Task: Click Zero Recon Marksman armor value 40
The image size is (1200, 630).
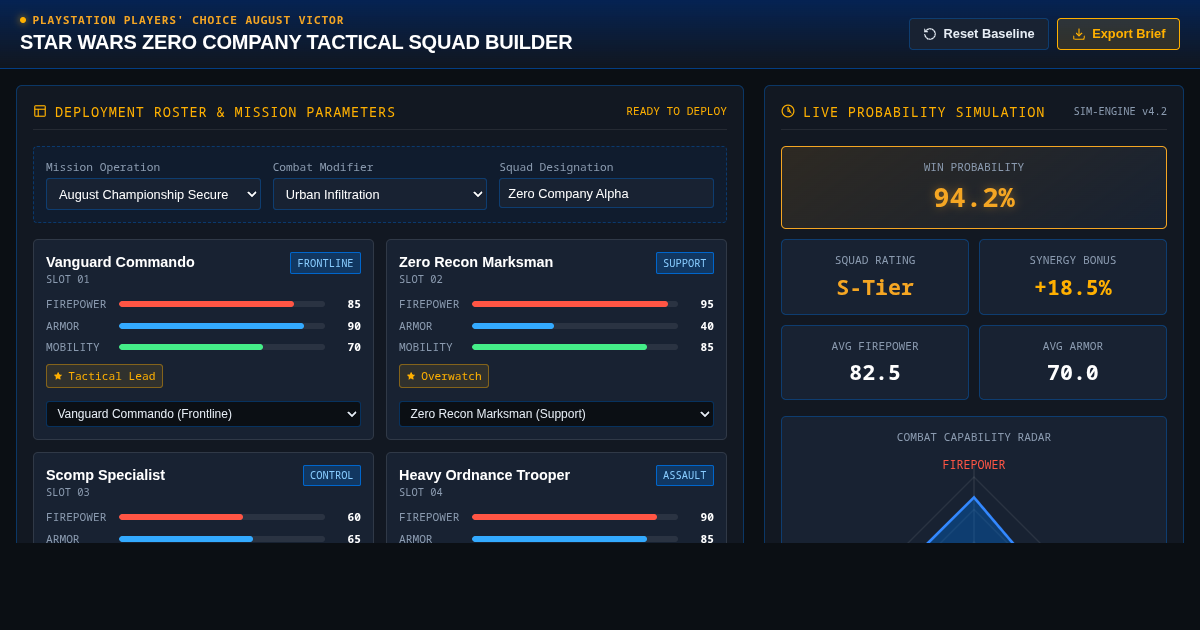Action: [x=707, y=326]
